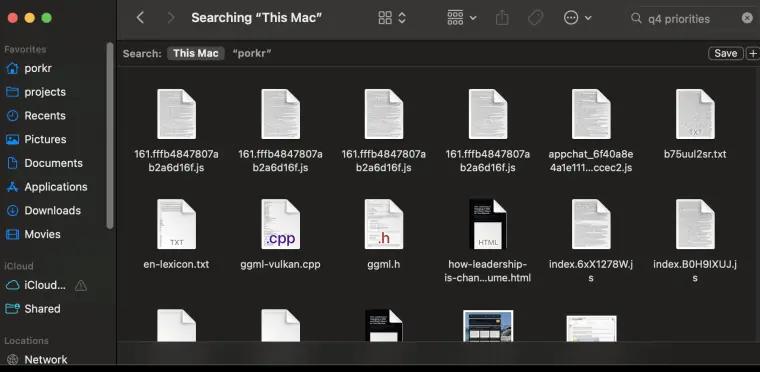
Task: Select the "porkr" search scope
Action: pyautogui.click(x=252, y=53)
